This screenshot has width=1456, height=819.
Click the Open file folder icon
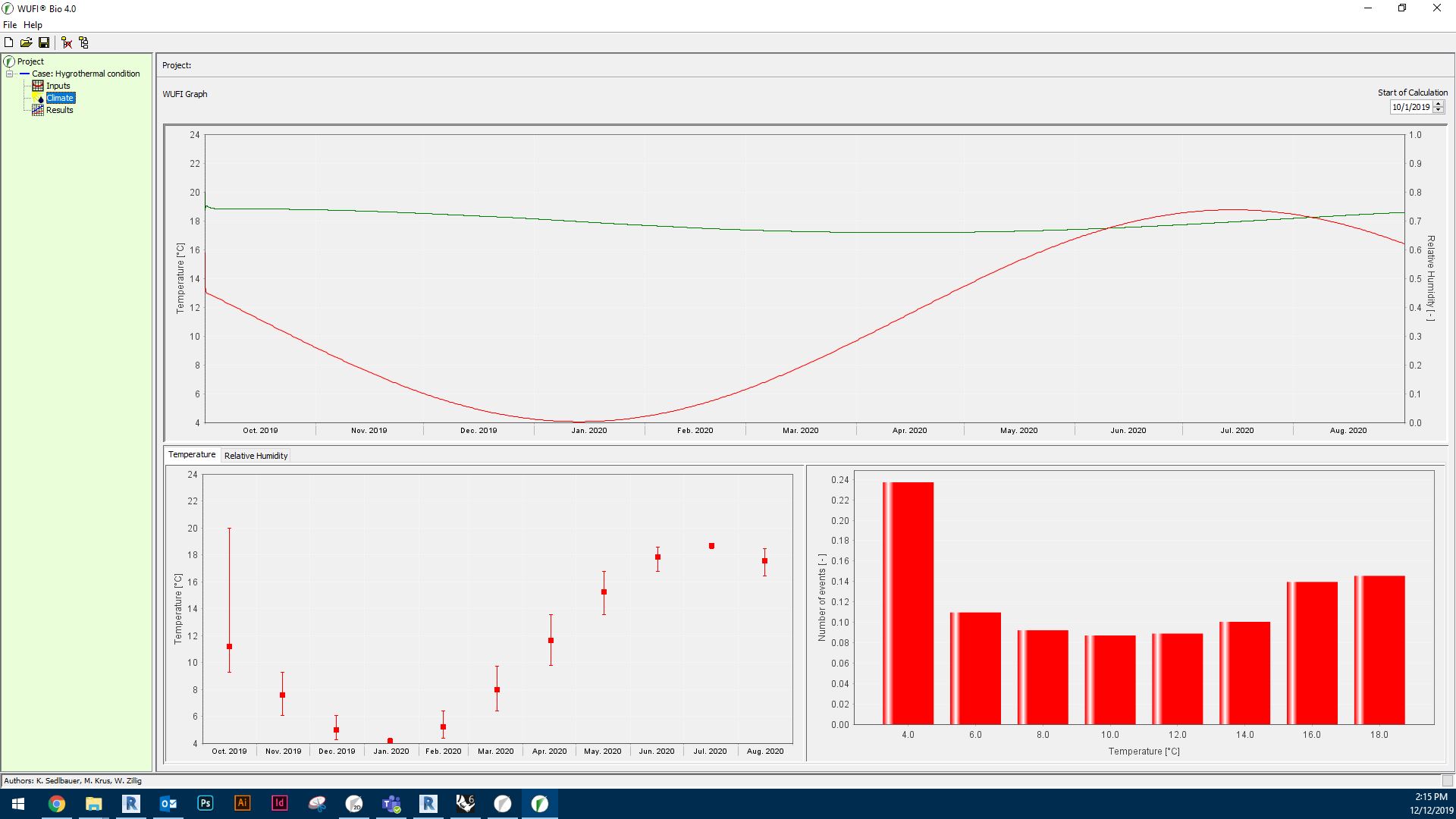(26, 42)
